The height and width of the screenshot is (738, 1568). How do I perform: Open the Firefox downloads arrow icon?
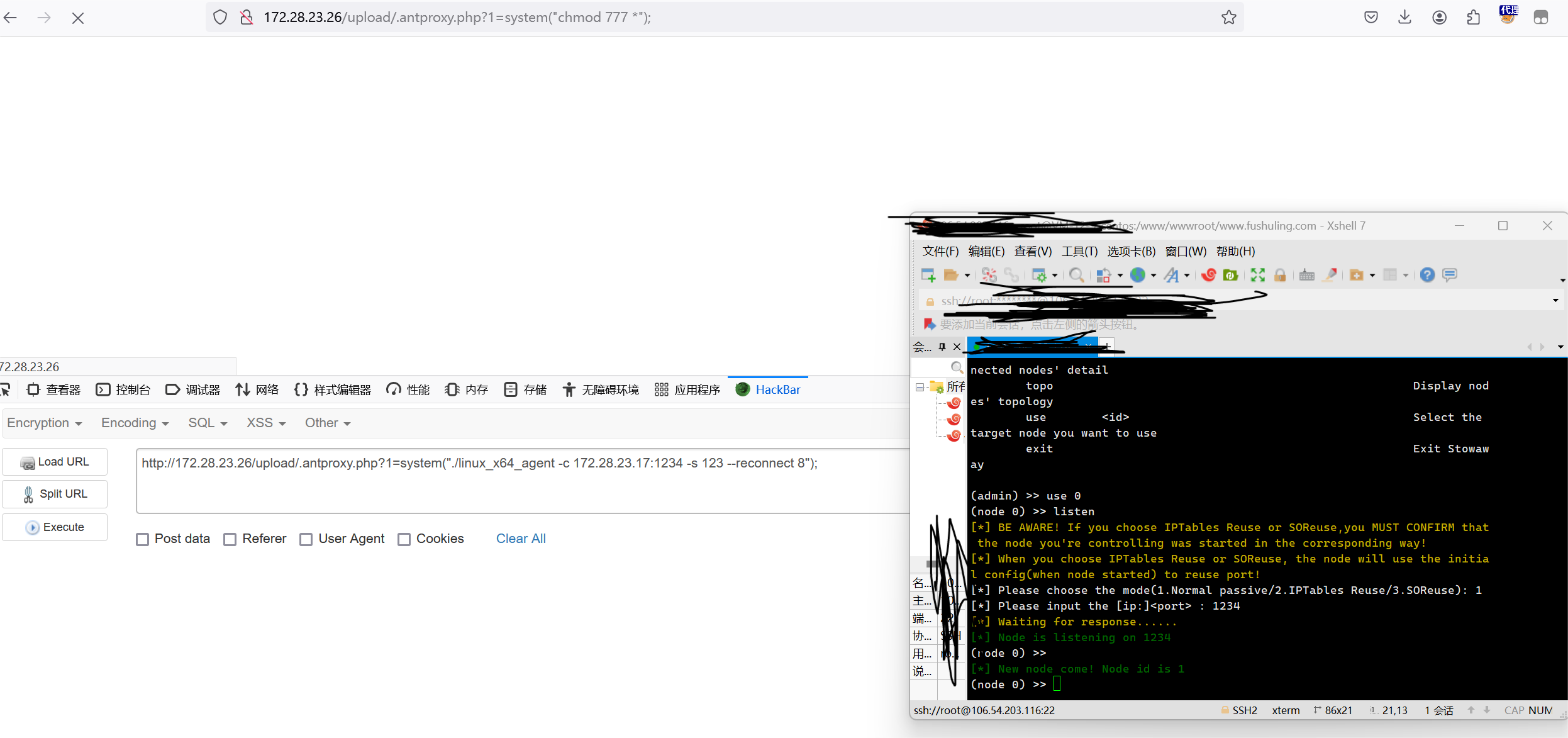coord(1404,18)
